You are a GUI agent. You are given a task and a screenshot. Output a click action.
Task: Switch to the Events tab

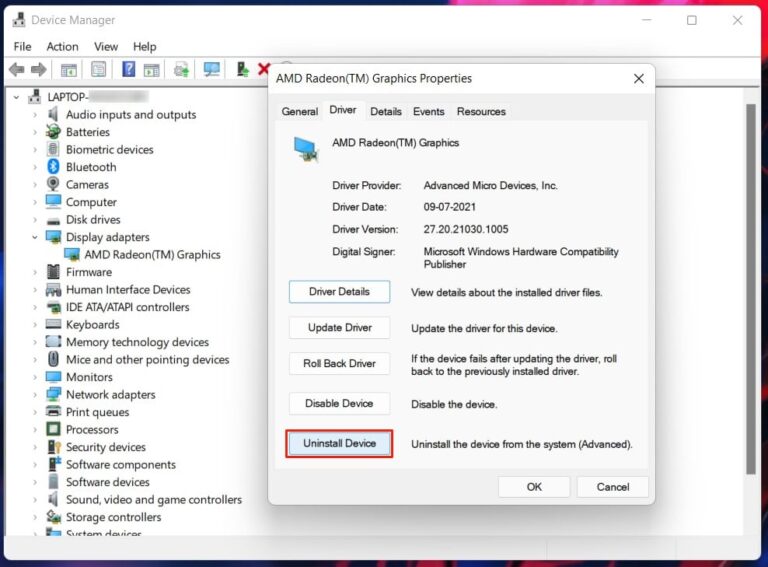pyautogui.click(x=429, y=112)
